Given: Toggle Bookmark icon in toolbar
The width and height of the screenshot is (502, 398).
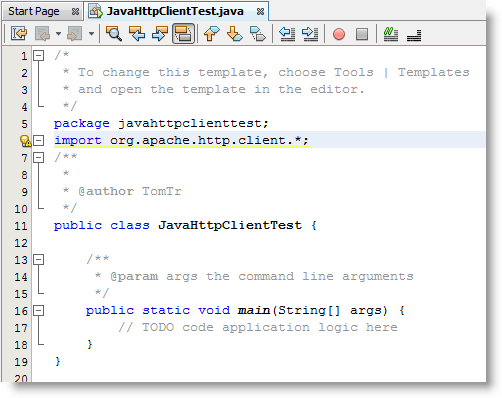Looking at the screenshot, I should pyautogui.click(x=258, y=34).
